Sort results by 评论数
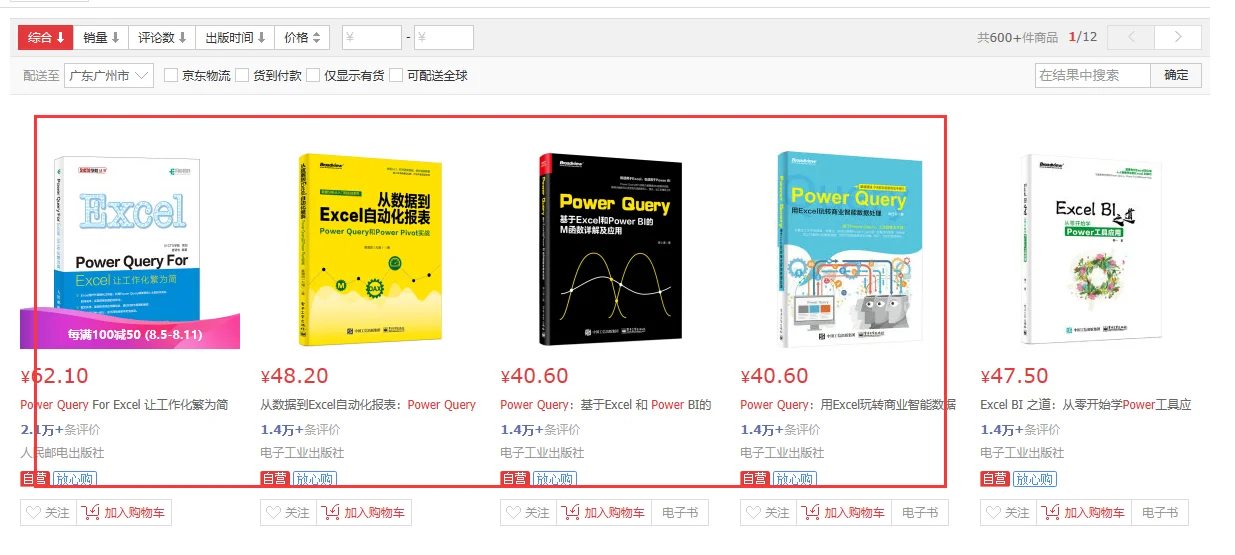The image size is (1235, 555). click(x=162, y=38)
